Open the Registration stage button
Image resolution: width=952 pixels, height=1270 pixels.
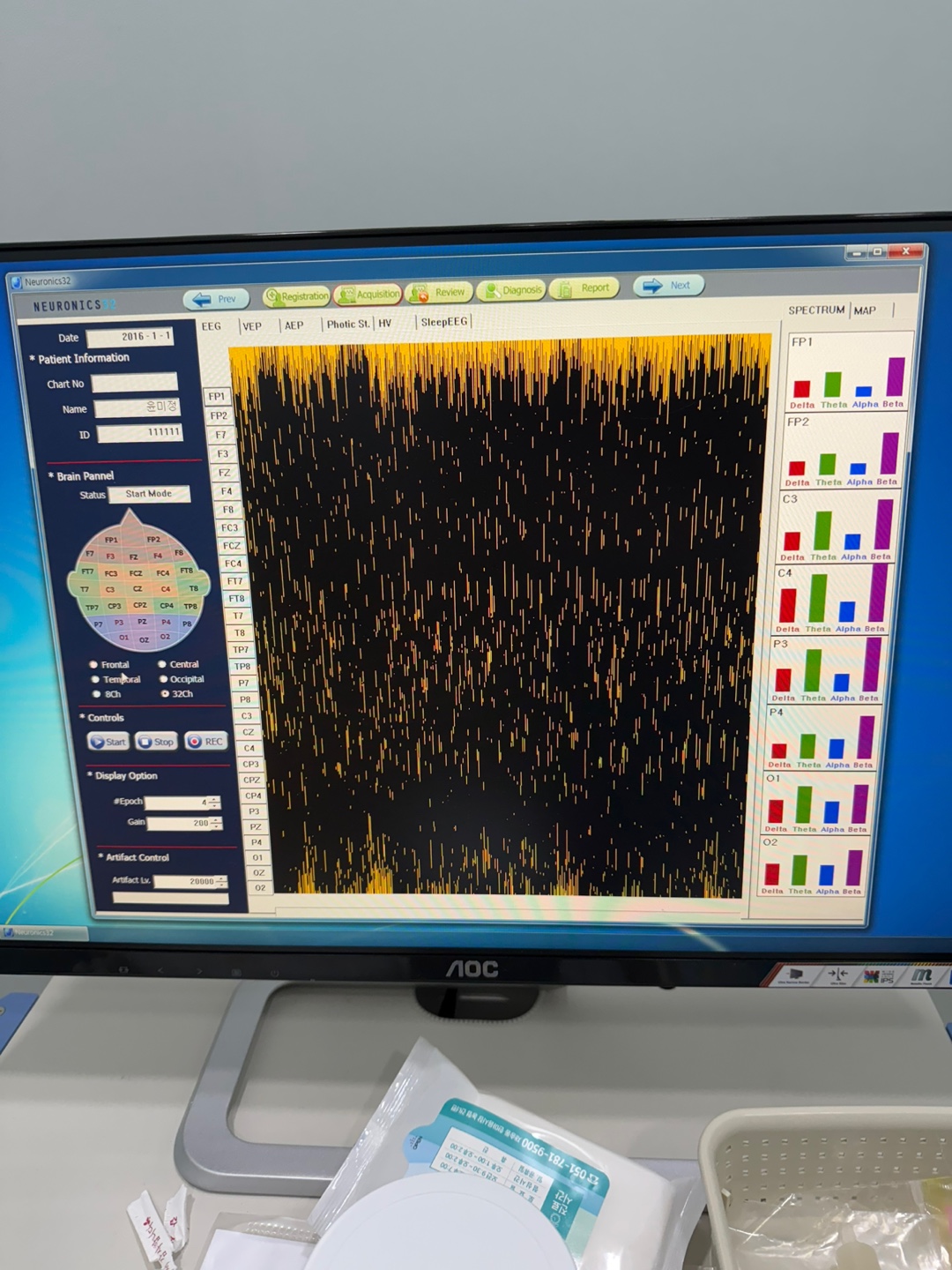[x=296, y=296]
